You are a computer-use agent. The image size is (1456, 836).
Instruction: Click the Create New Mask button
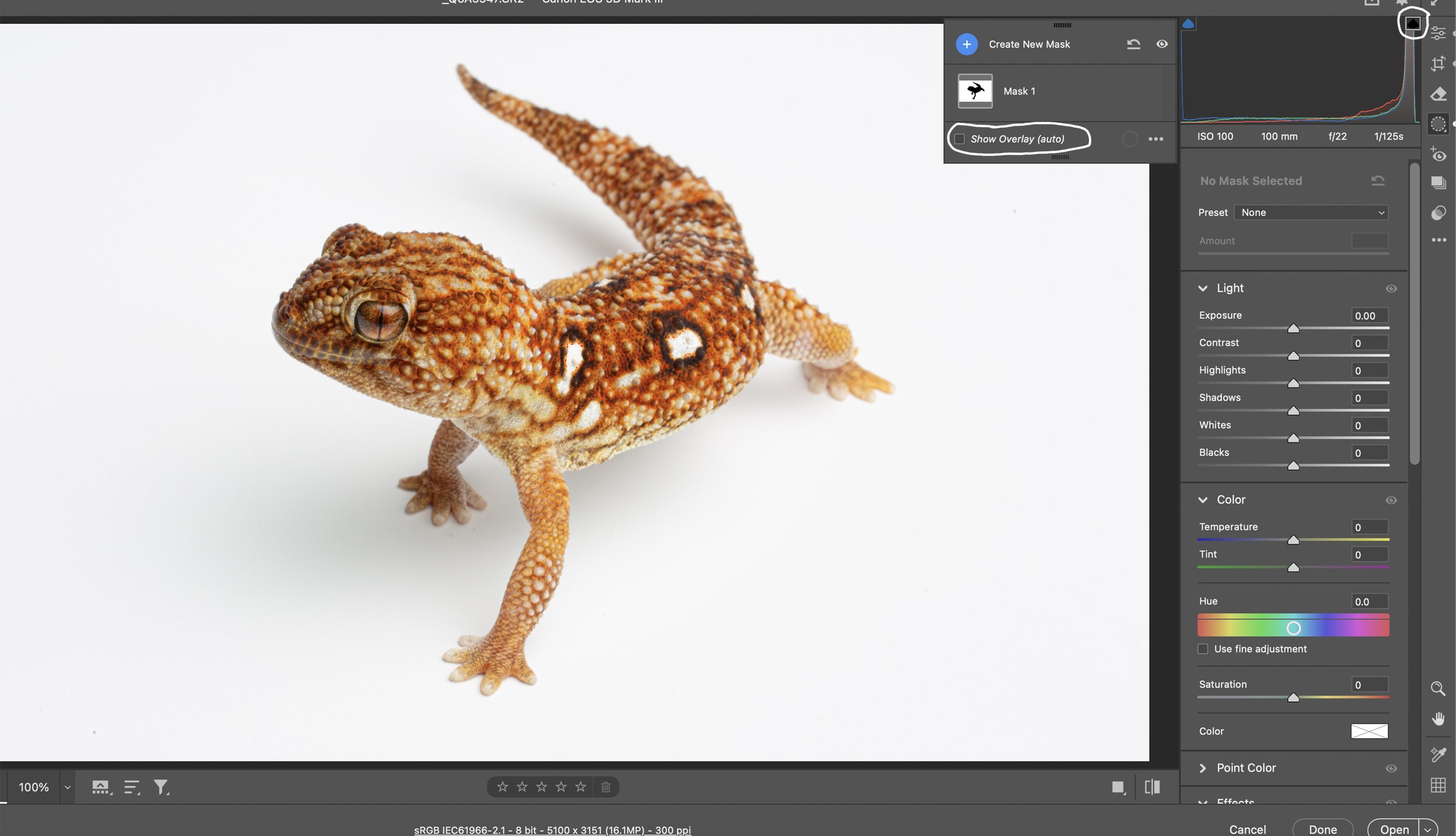pos(966,44)
